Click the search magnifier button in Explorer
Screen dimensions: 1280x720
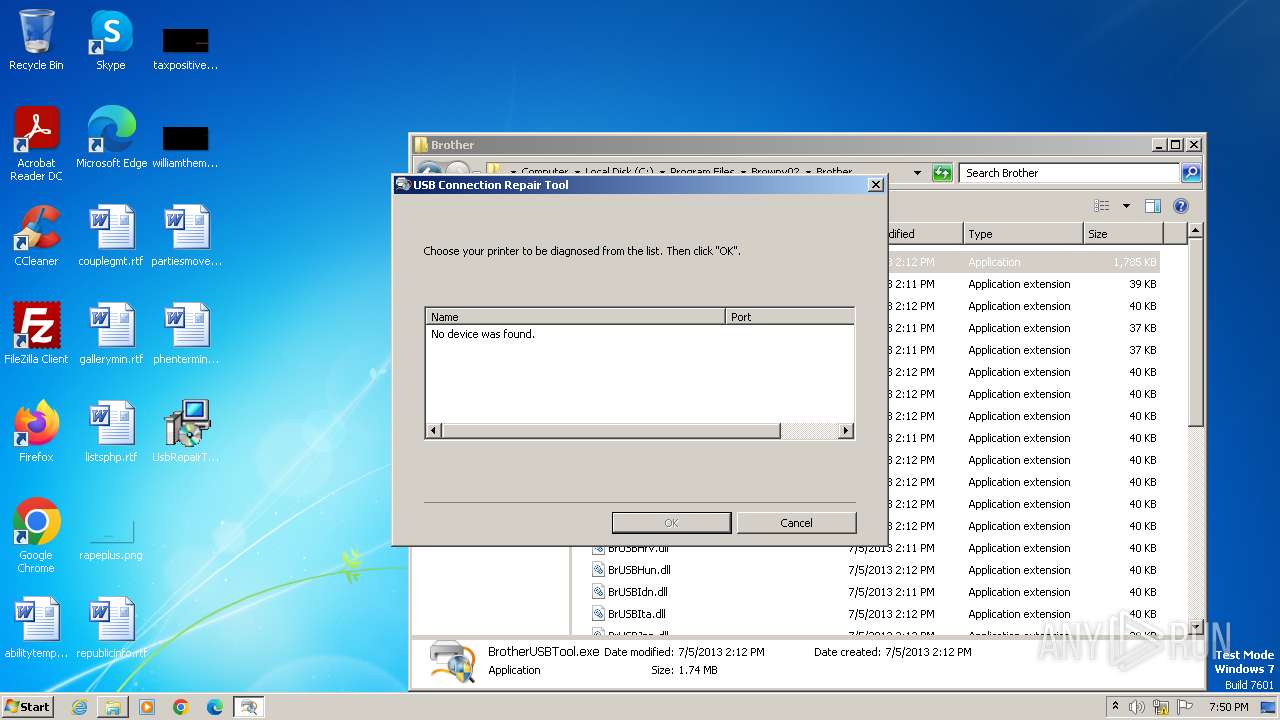coord(1190,173)
